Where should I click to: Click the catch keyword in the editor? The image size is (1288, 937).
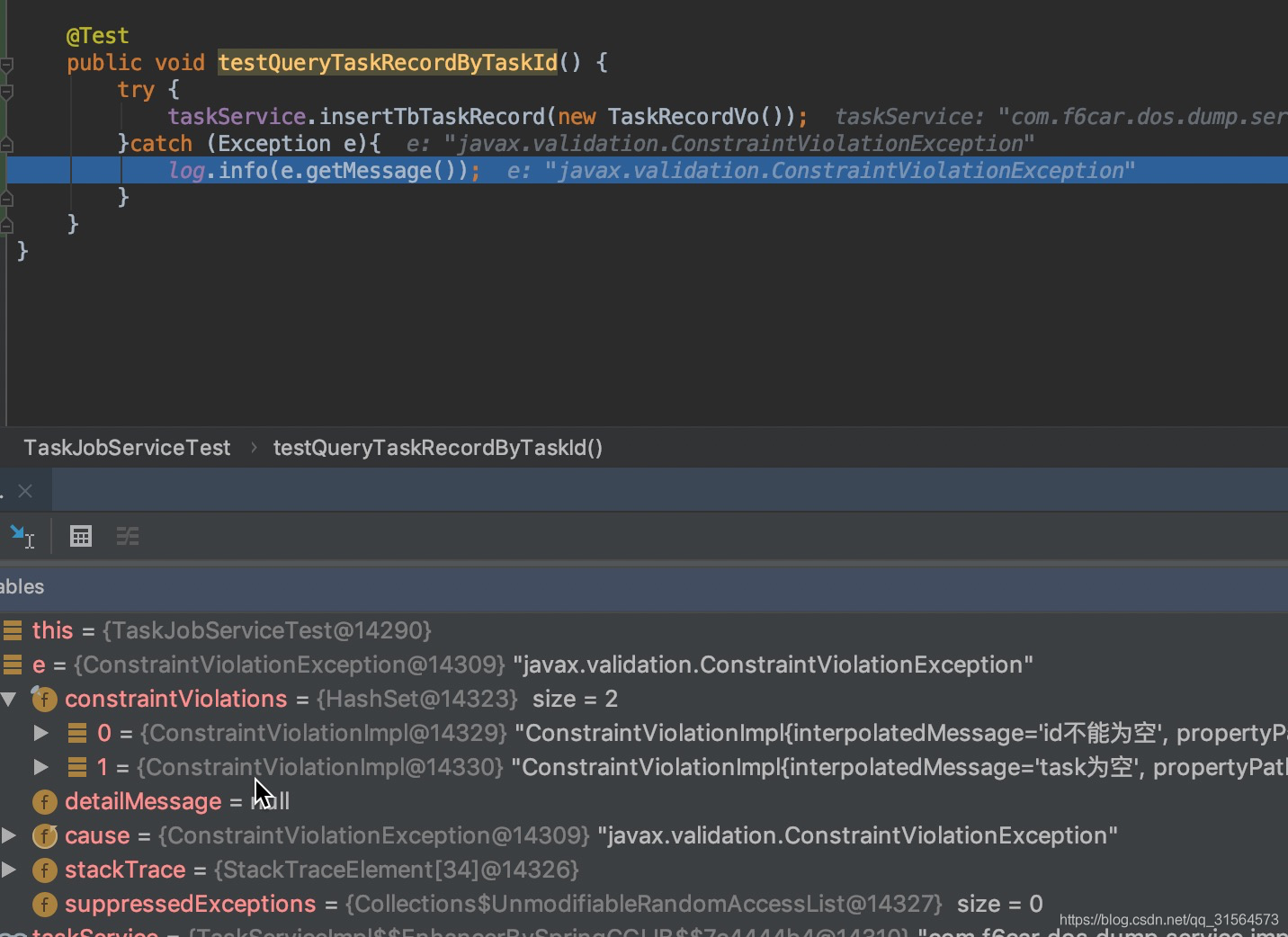tap(161, 144)
